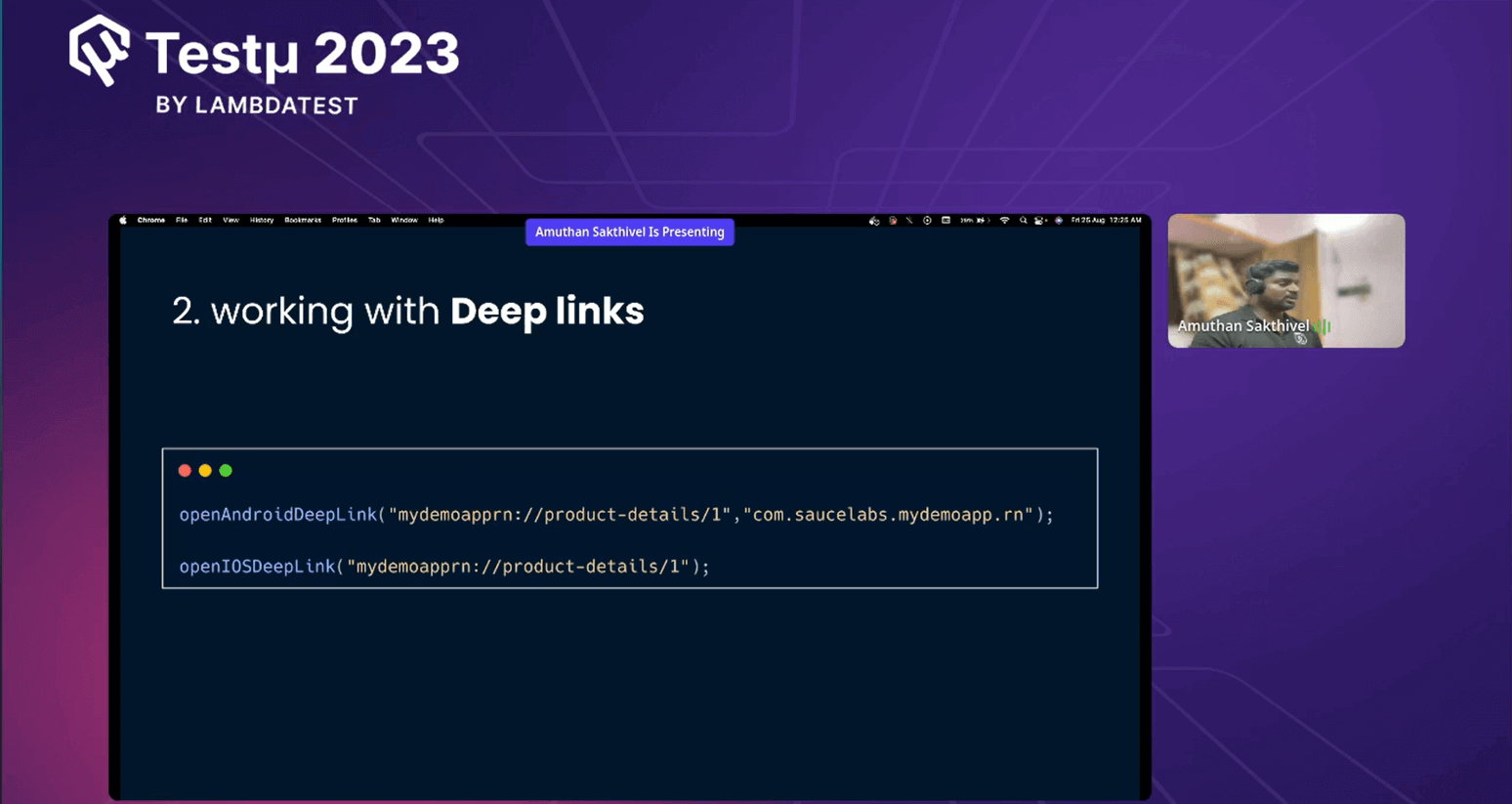Click the Amuthan Sakthivel Is Presenting banner

(629, 232)
